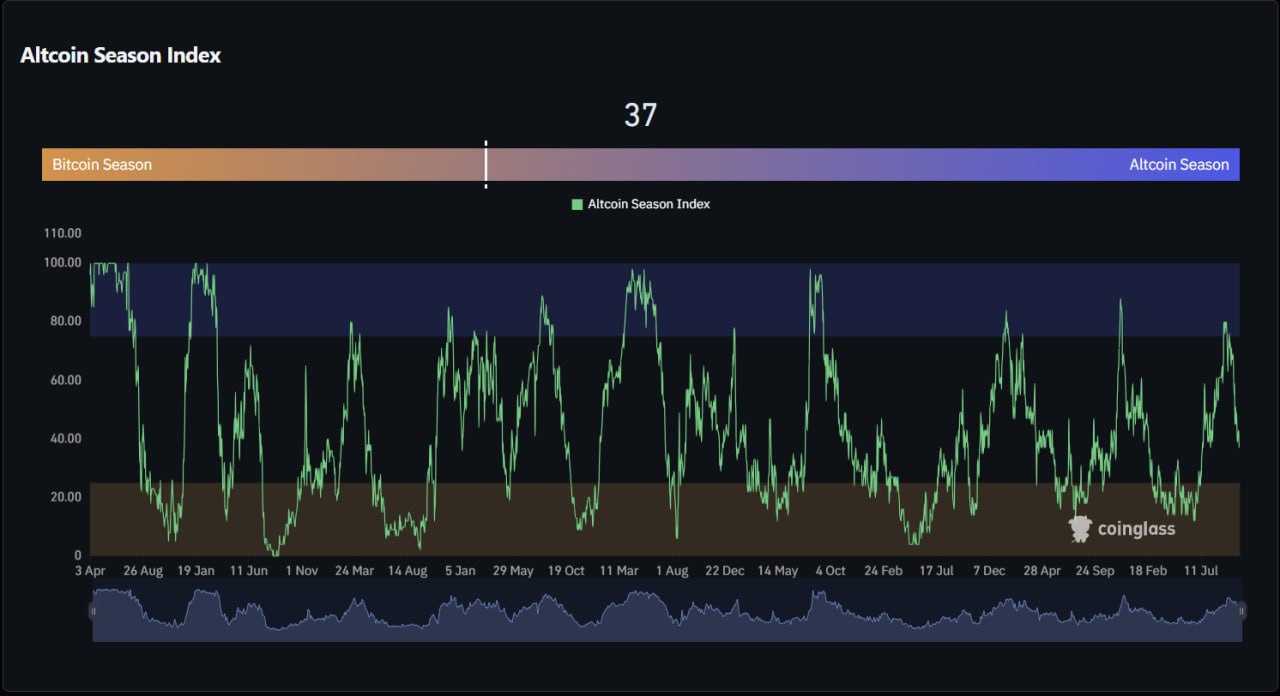The image size is (1280, 696).
Task: Expand the chart by clicking the navigator strip
Action: coord(660,611)
